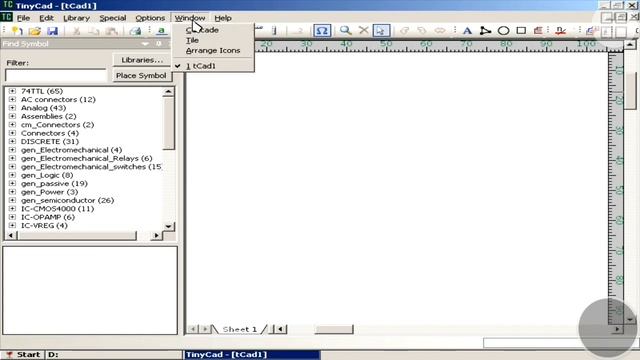This screenshot has height=360, width=640.
Task: Click the library list horizontal scrollbar thumb
Action: [x=78, y=236]
